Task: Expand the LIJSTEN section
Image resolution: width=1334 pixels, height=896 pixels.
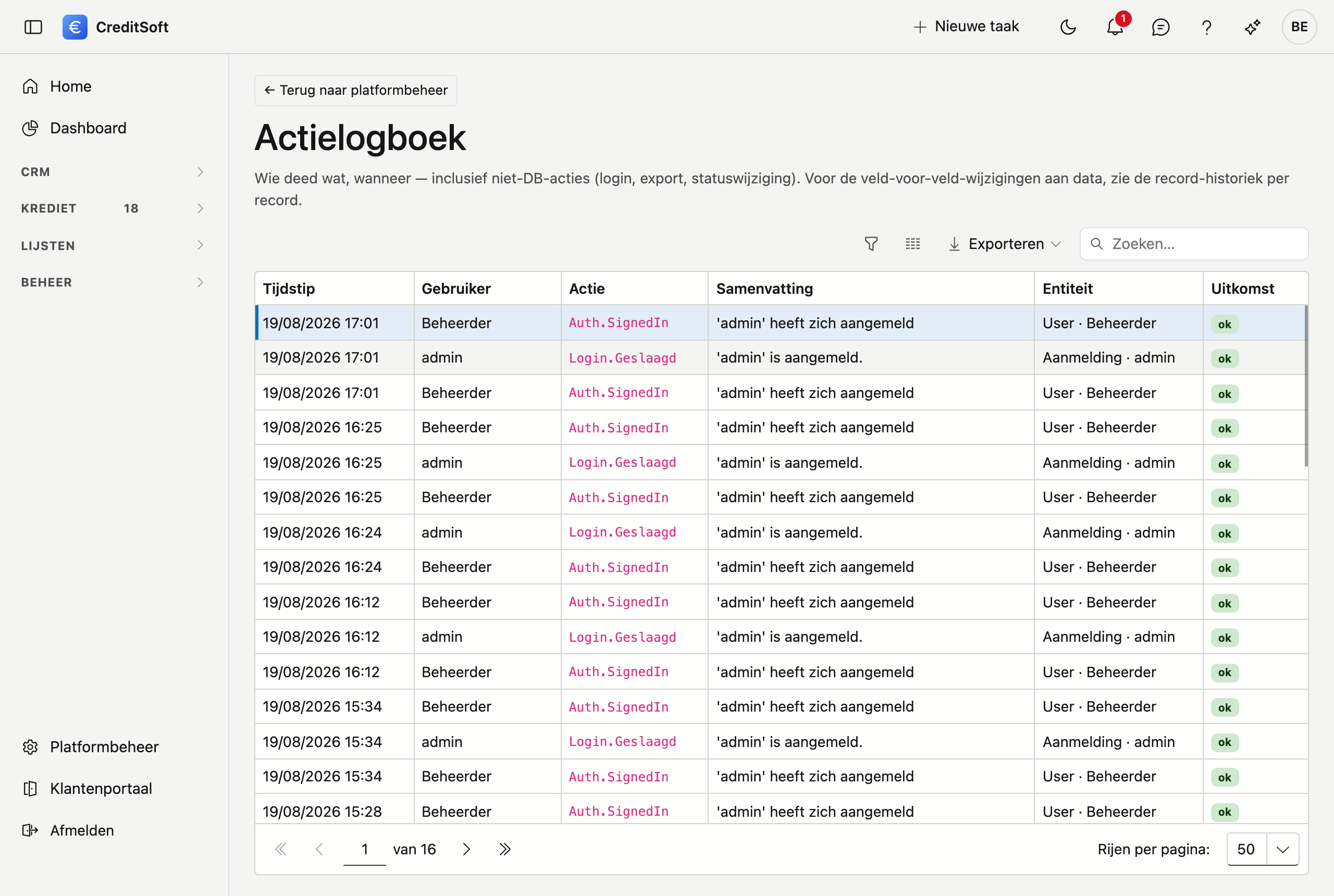Action: [x=113, y=245]
